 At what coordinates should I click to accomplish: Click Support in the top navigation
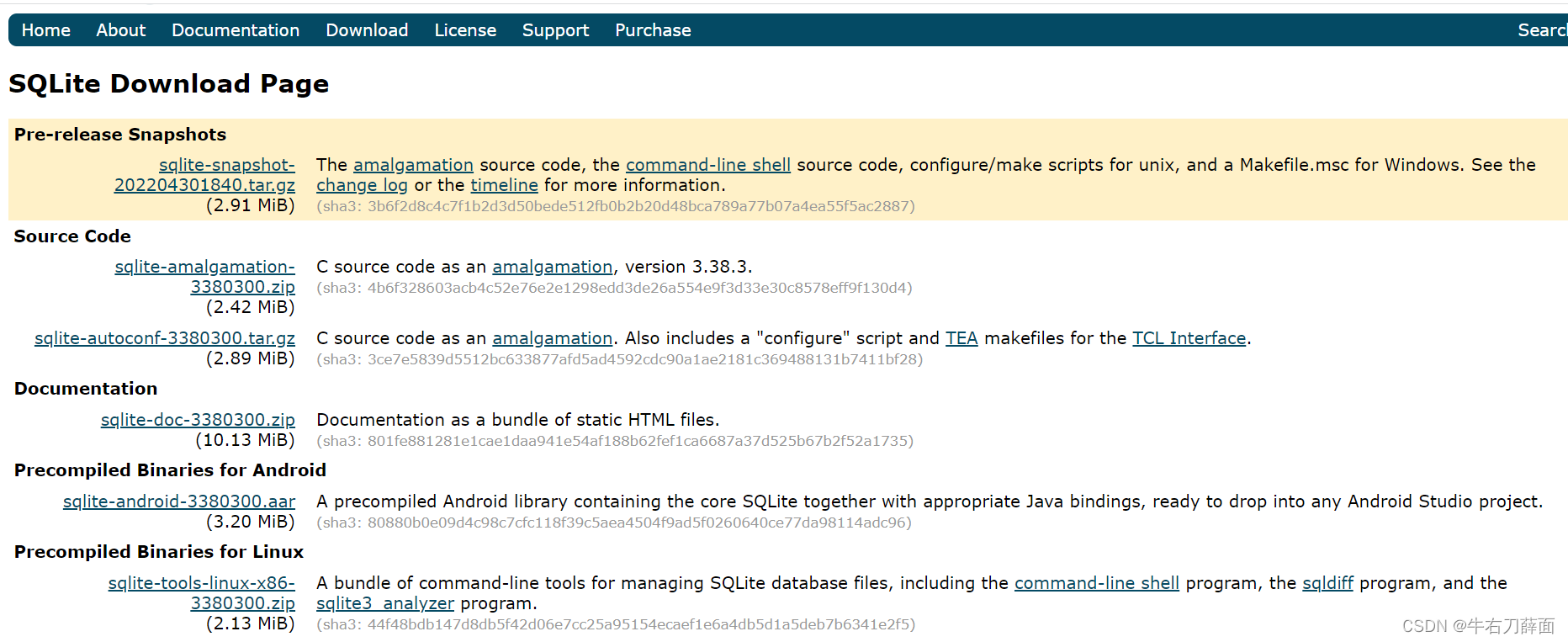click(x=555, y=30)
